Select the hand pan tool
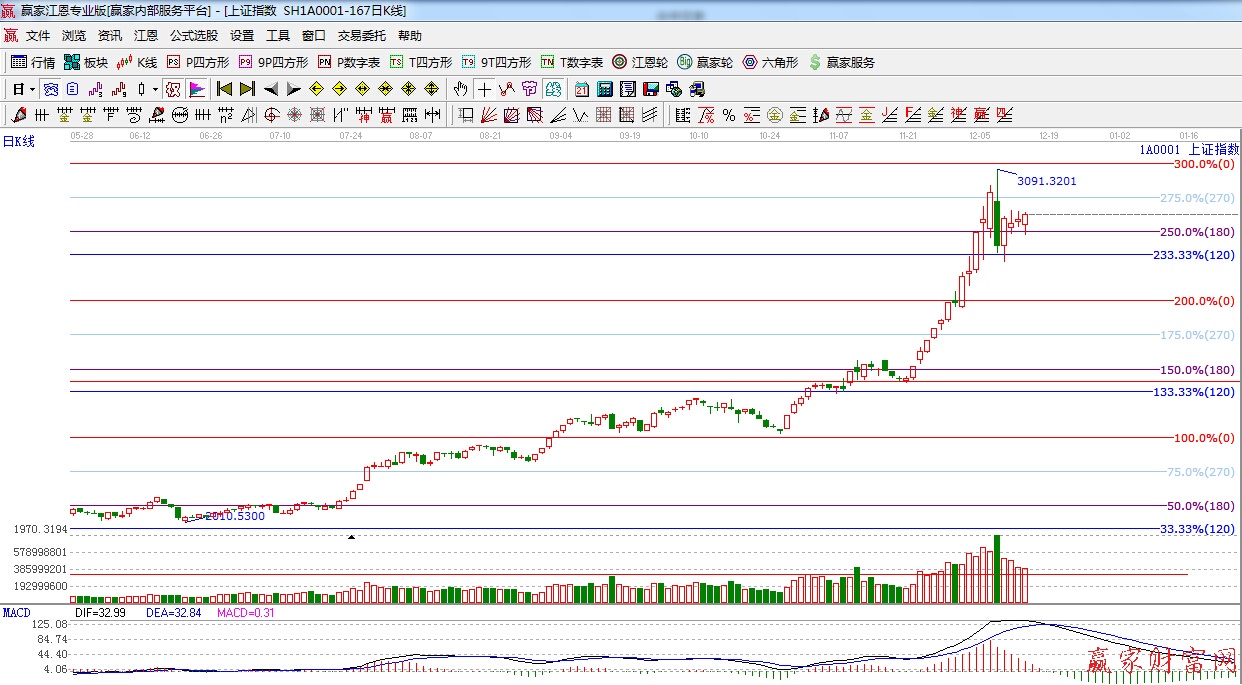1242x685 pixels. (460, 89)
